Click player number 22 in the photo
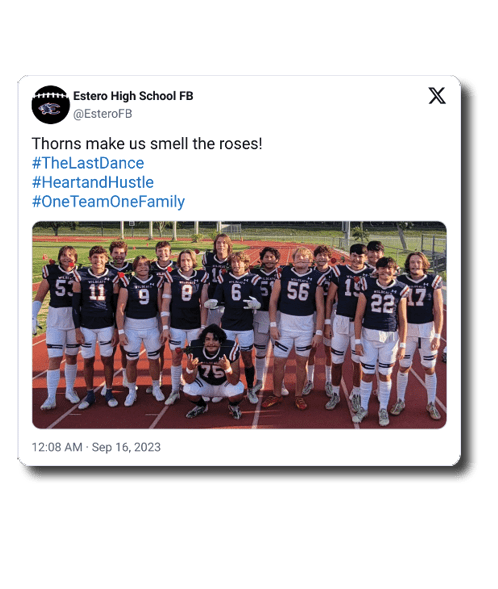Viewport: 498px width, 589px height. (381, 340)
